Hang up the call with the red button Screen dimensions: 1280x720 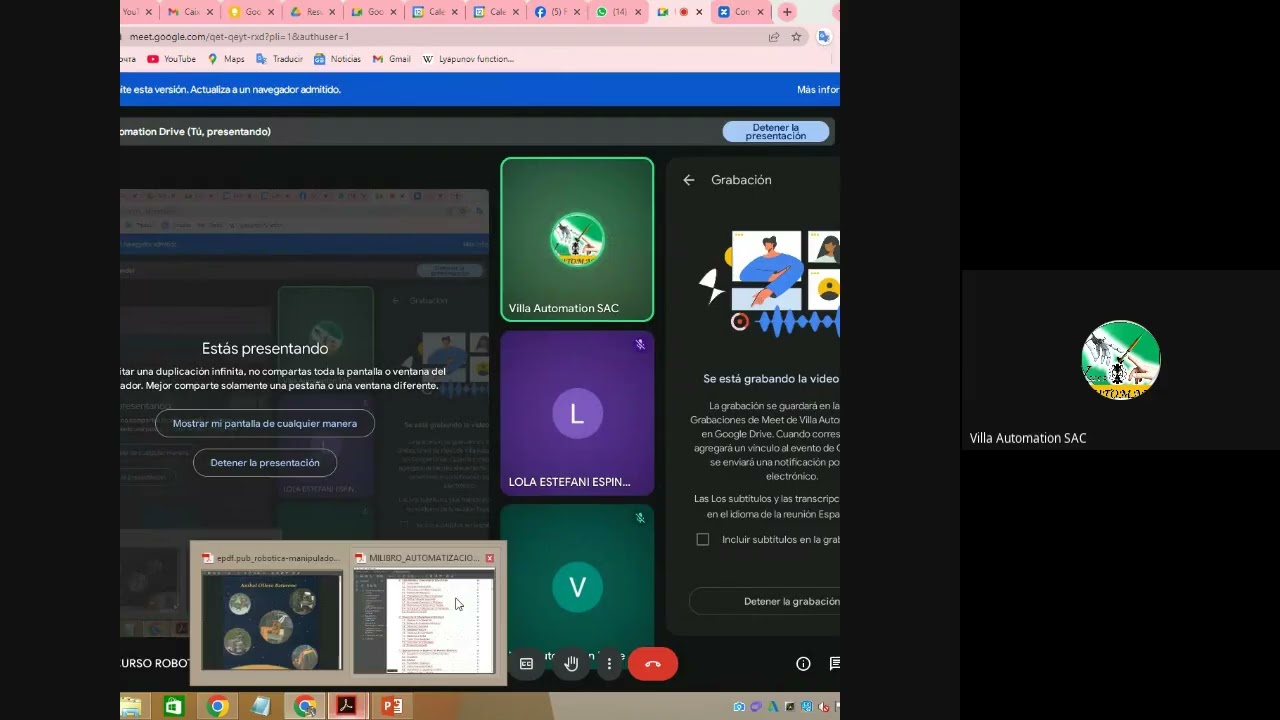(653, 664)
